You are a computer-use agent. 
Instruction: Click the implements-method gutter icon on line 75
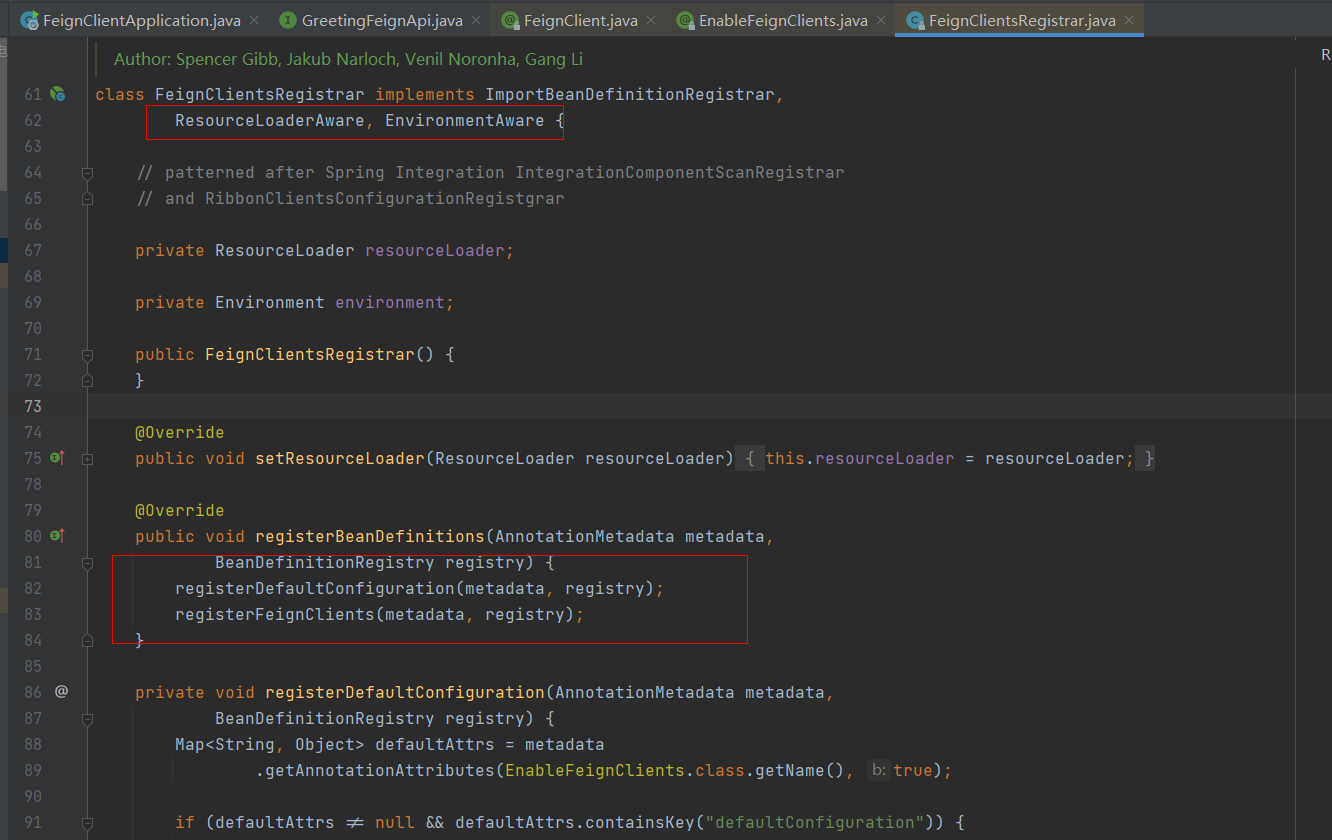[58, 458]
